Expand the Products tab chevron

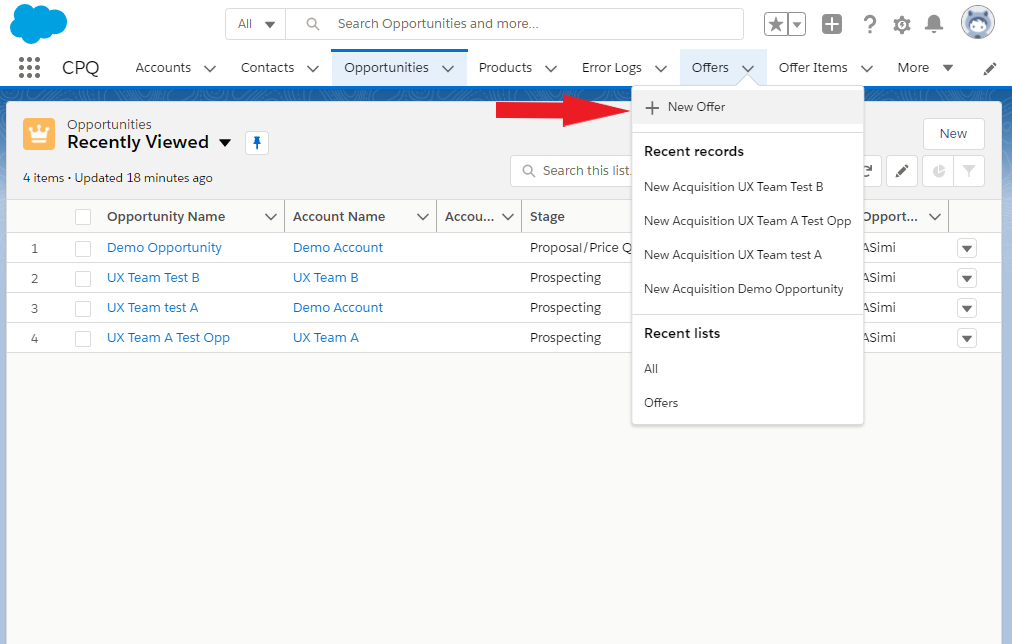(551, 68)
